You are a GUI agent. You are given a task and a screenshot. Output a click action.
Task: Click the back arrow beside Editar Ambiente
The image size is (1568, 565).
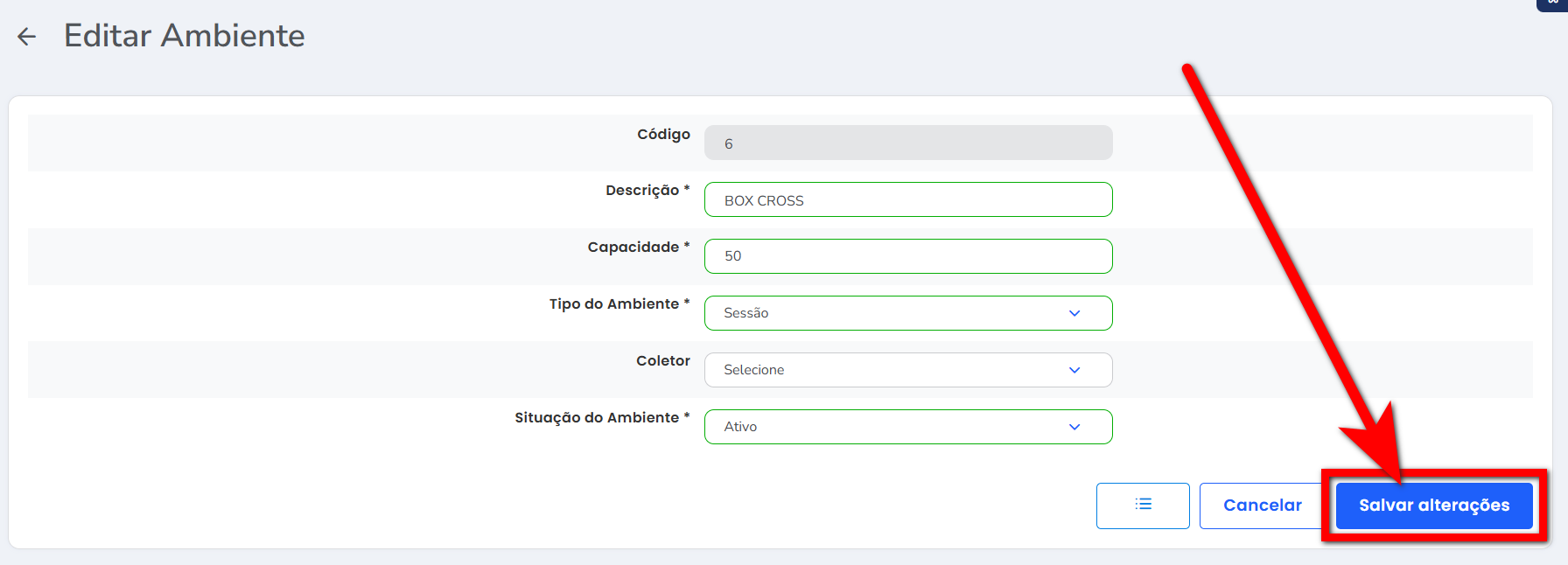[27, 37]
